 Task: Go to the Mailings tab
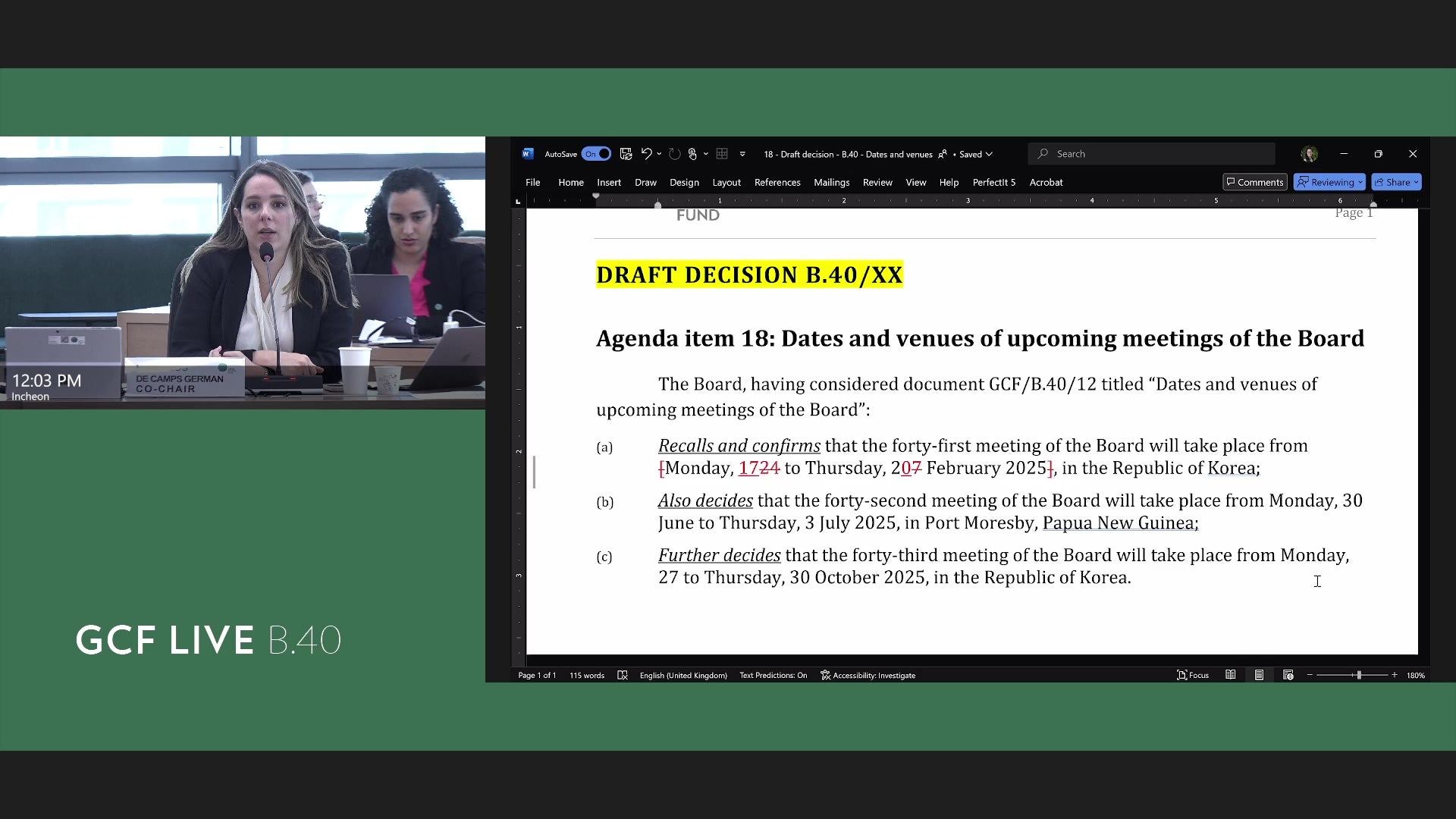pos(831,183)
